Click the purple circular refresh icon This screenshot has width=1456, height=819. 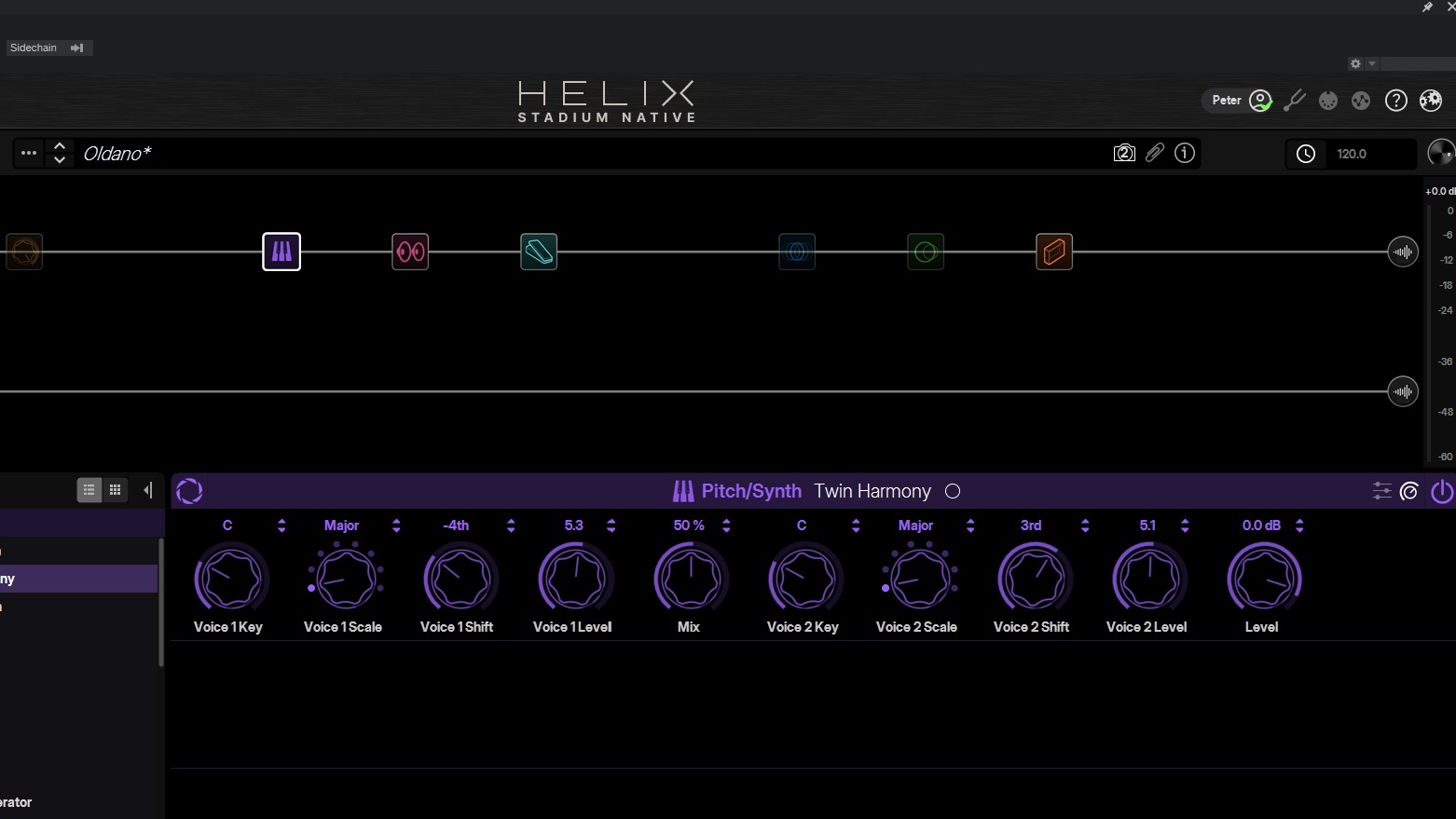(189, 491)
